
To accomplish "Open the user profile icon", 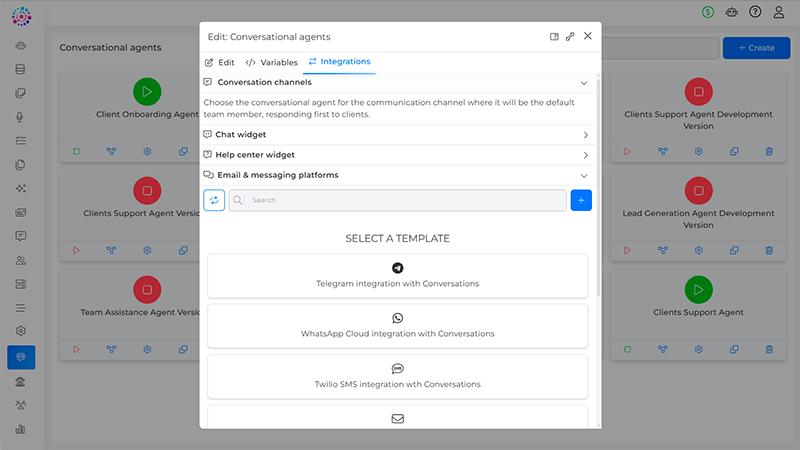I will pyautogui.click(x=779, y=12).
